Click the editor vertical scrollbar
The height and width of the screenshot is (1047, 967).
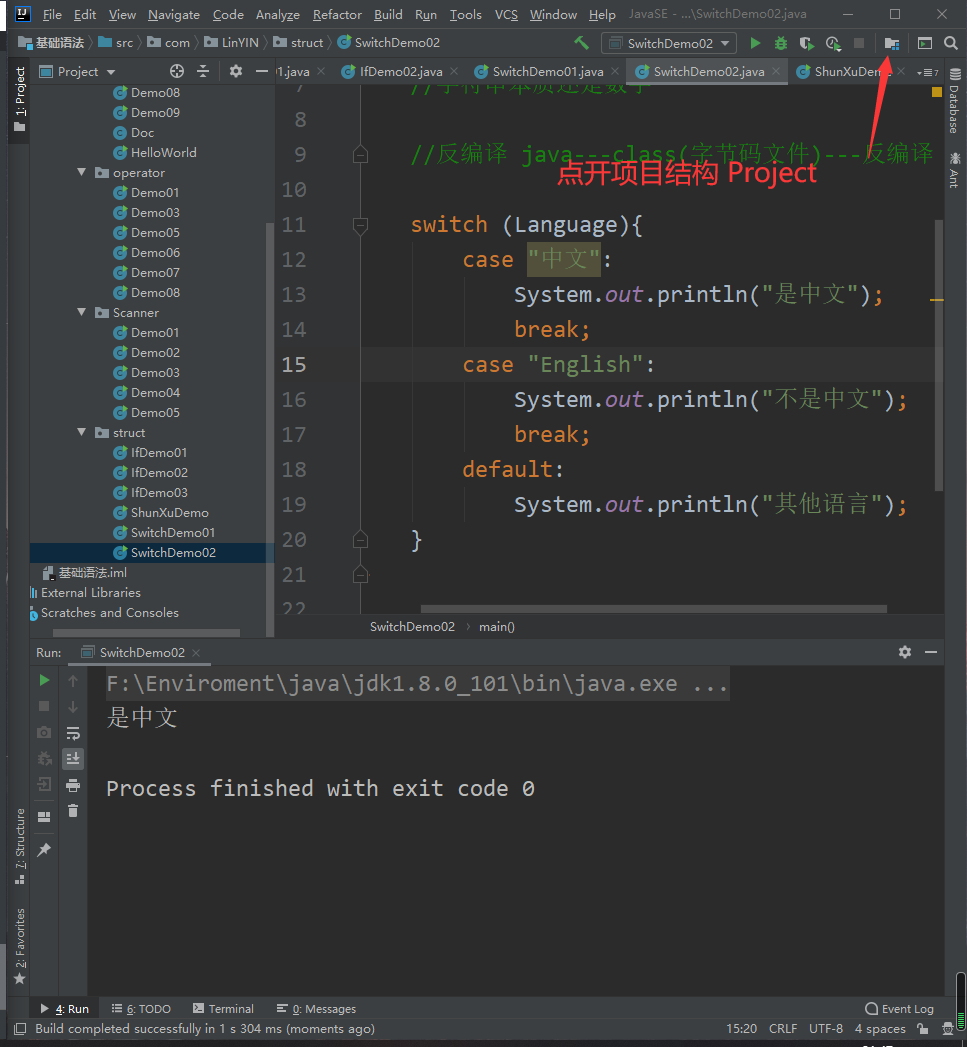pyautogui.click(x=938, y=356)
